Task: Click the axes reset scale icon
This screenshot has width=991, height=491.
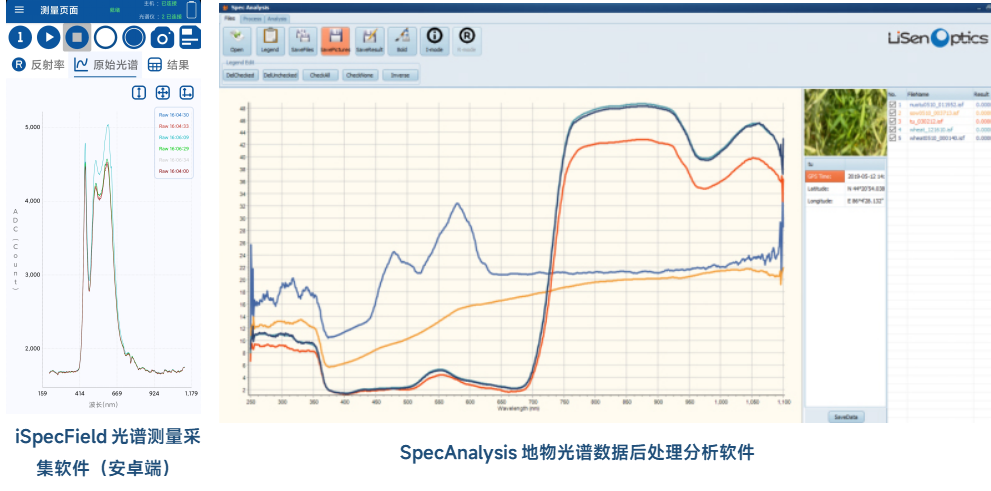Action: (186, 93)
